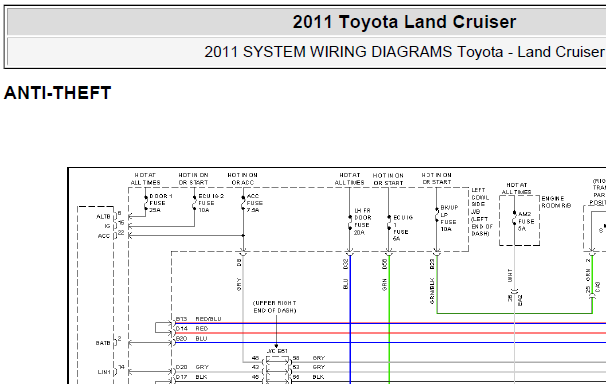This screenshot has height=384, width=606.
Task: Click the fuse symbol beside ACC FUSE
Action: click(x=243, y=203)
